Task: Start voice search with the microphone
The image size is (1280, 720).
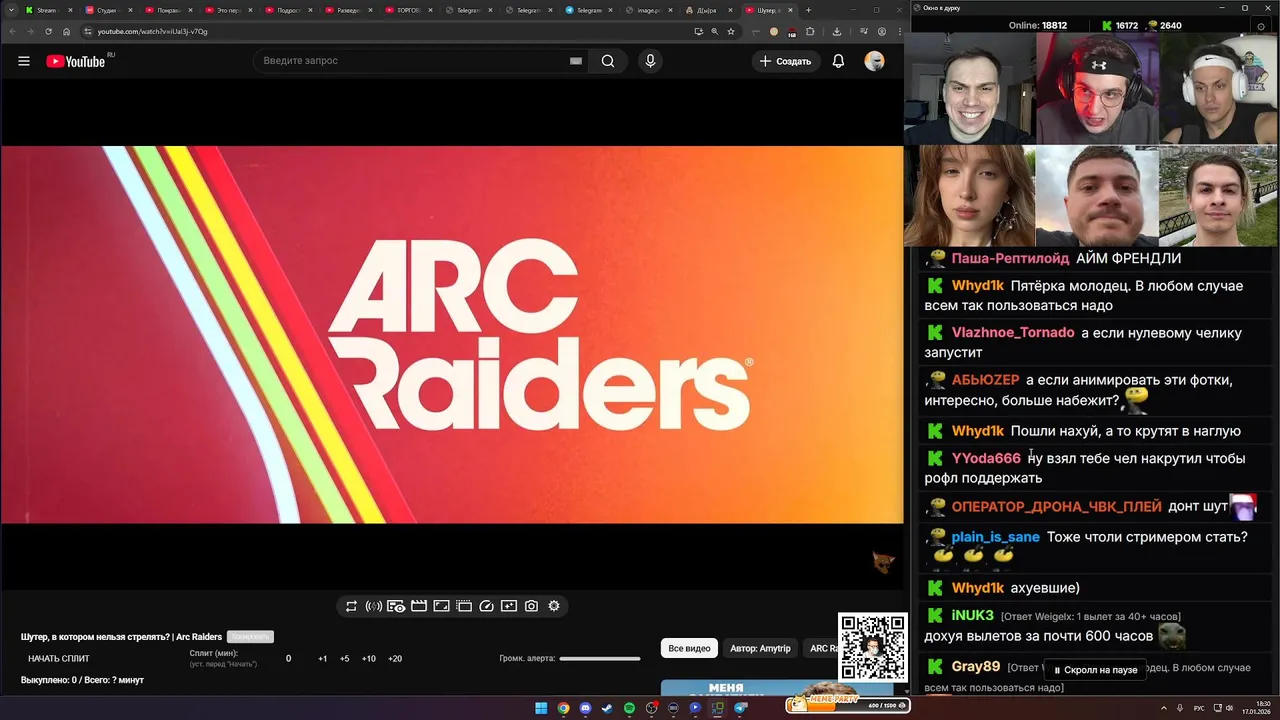Action: [650, 61]
